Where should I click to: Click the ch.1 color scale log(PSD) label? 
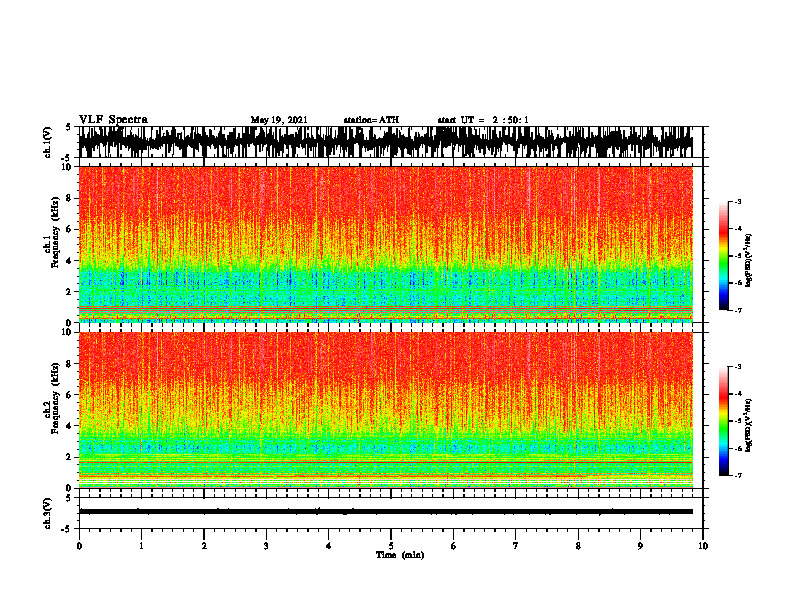749,261
